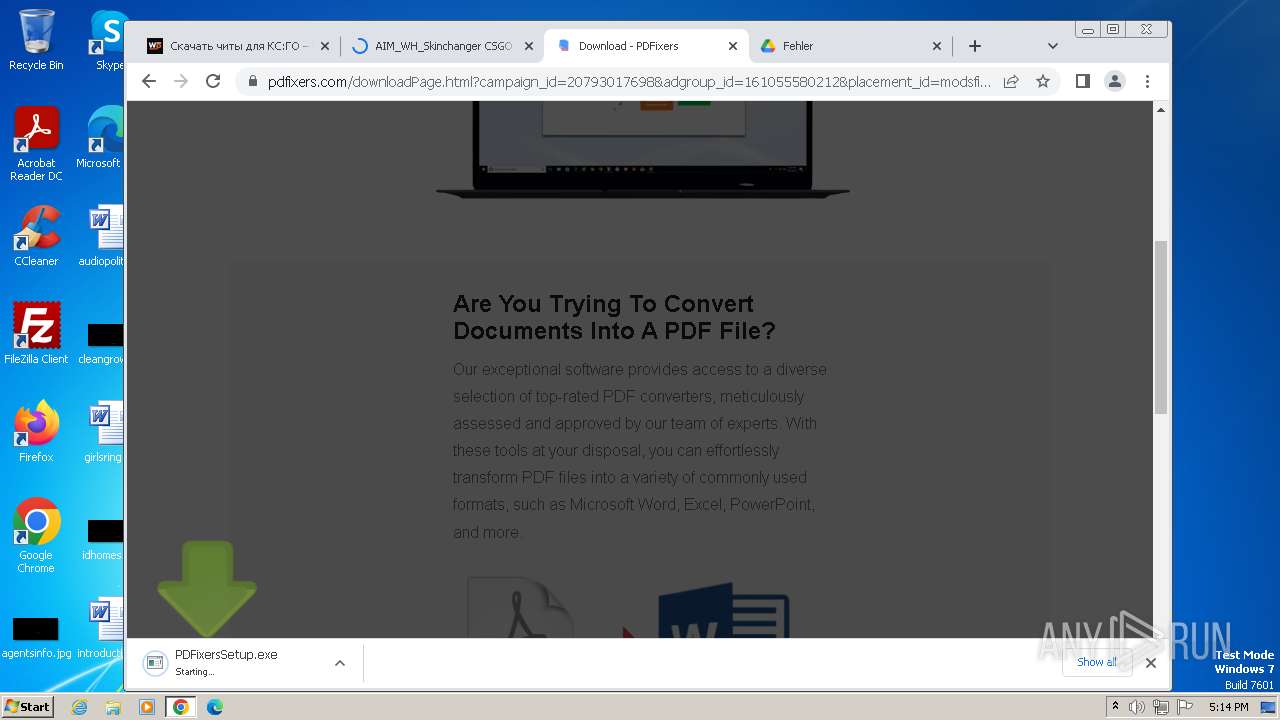Viewport: 1280px width, 720px height.
Task: Open the Chrome profile avatar
Action: (1115, 81)
